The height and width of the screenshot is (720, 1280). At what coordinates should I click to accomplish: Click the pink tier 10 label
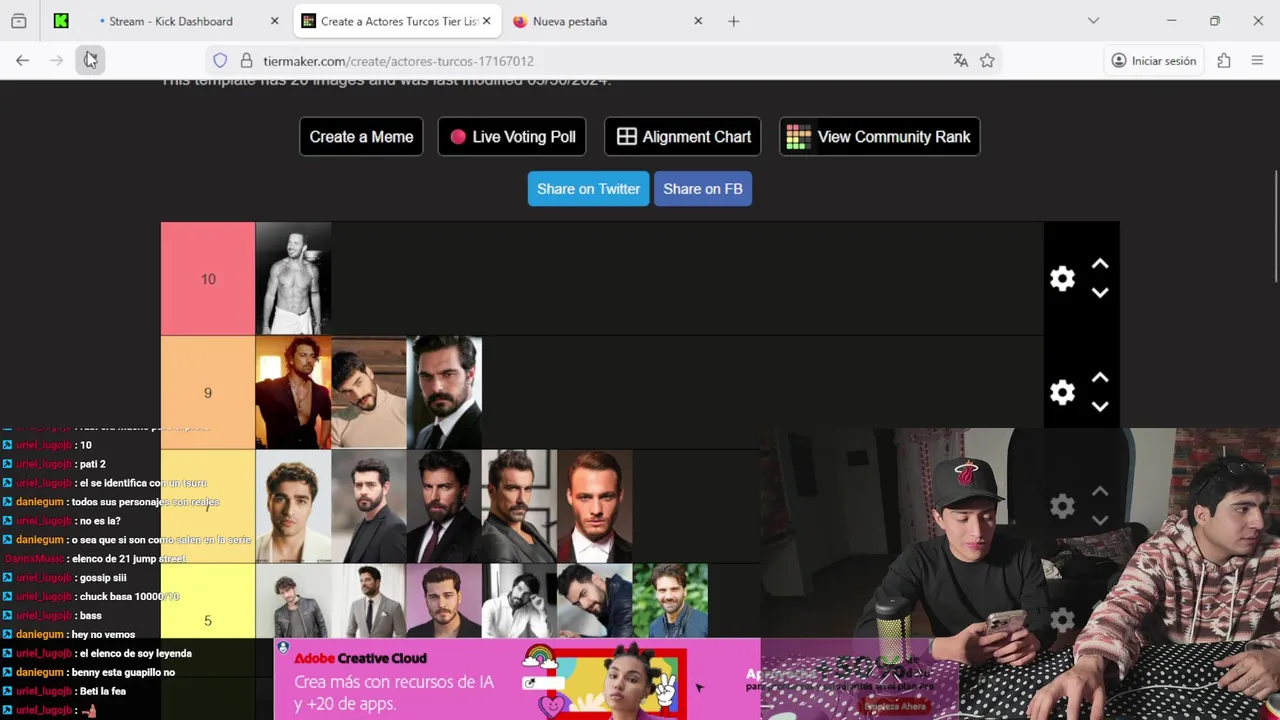[208, 279]
